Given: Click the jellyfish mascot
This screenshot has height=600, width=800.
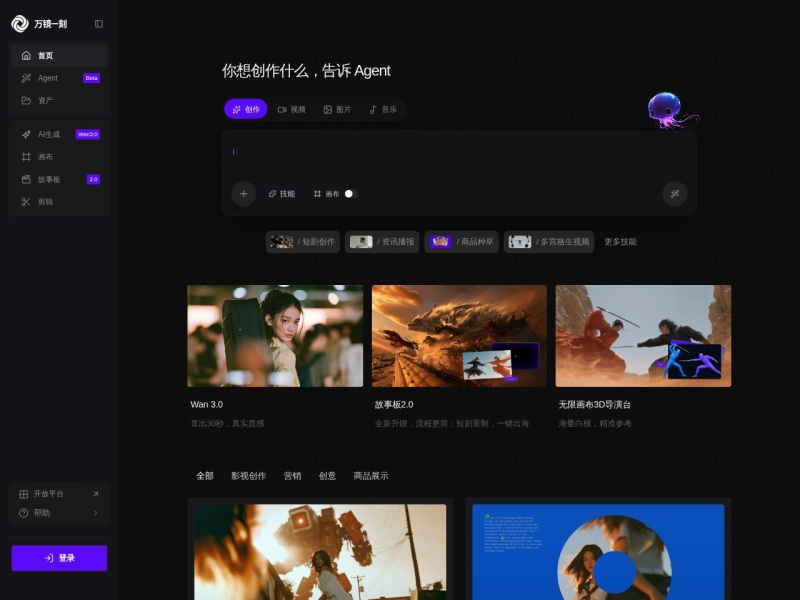Looking at the screenshot, I should pyautogui.click(x=671, y=110).
